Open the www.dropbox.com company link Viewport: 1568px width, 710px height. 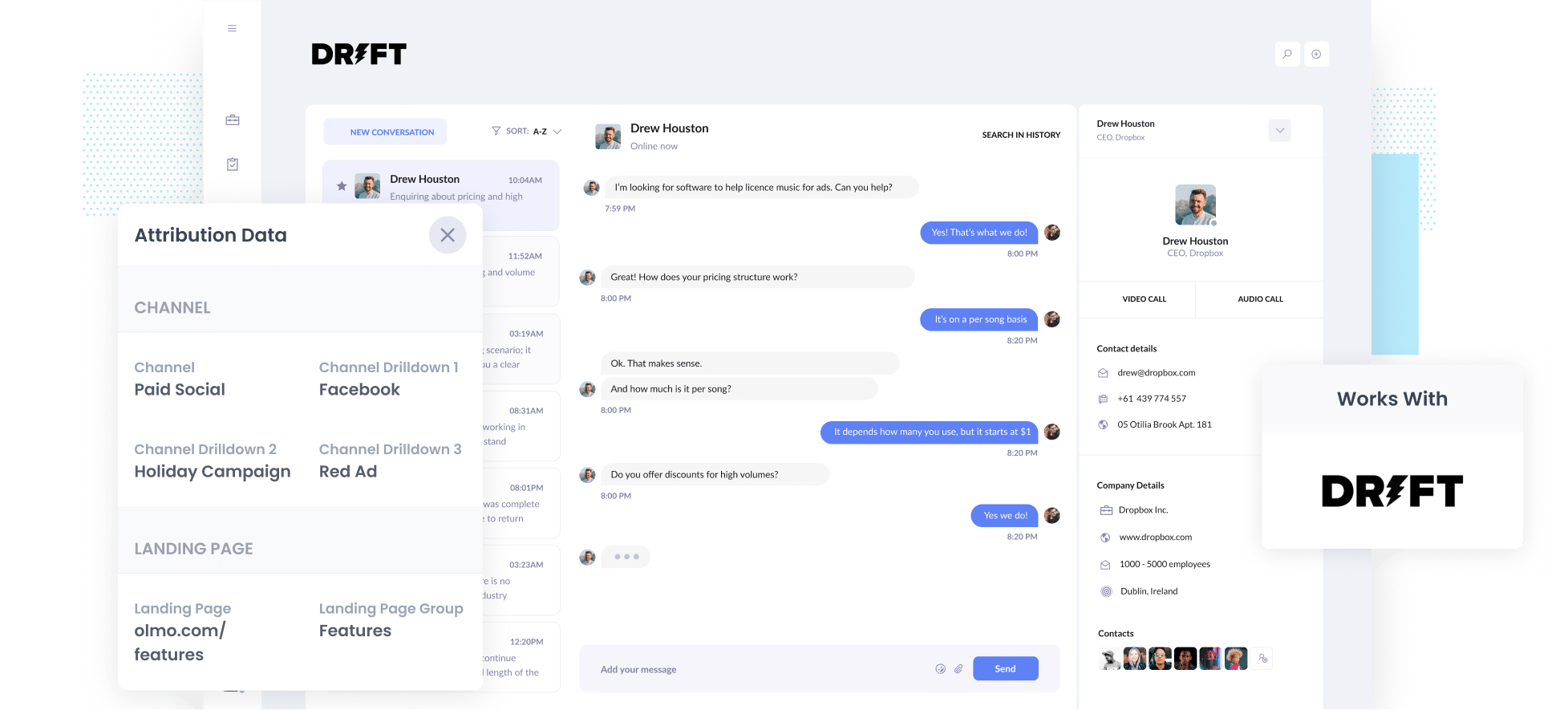[x=1155, y=538]
